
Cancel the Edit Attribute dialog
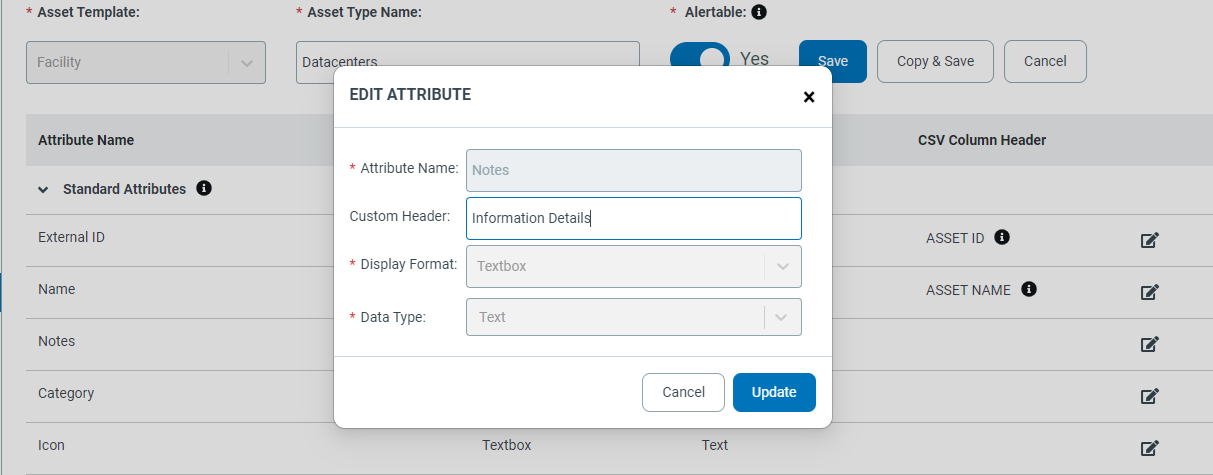click(683, 392)
